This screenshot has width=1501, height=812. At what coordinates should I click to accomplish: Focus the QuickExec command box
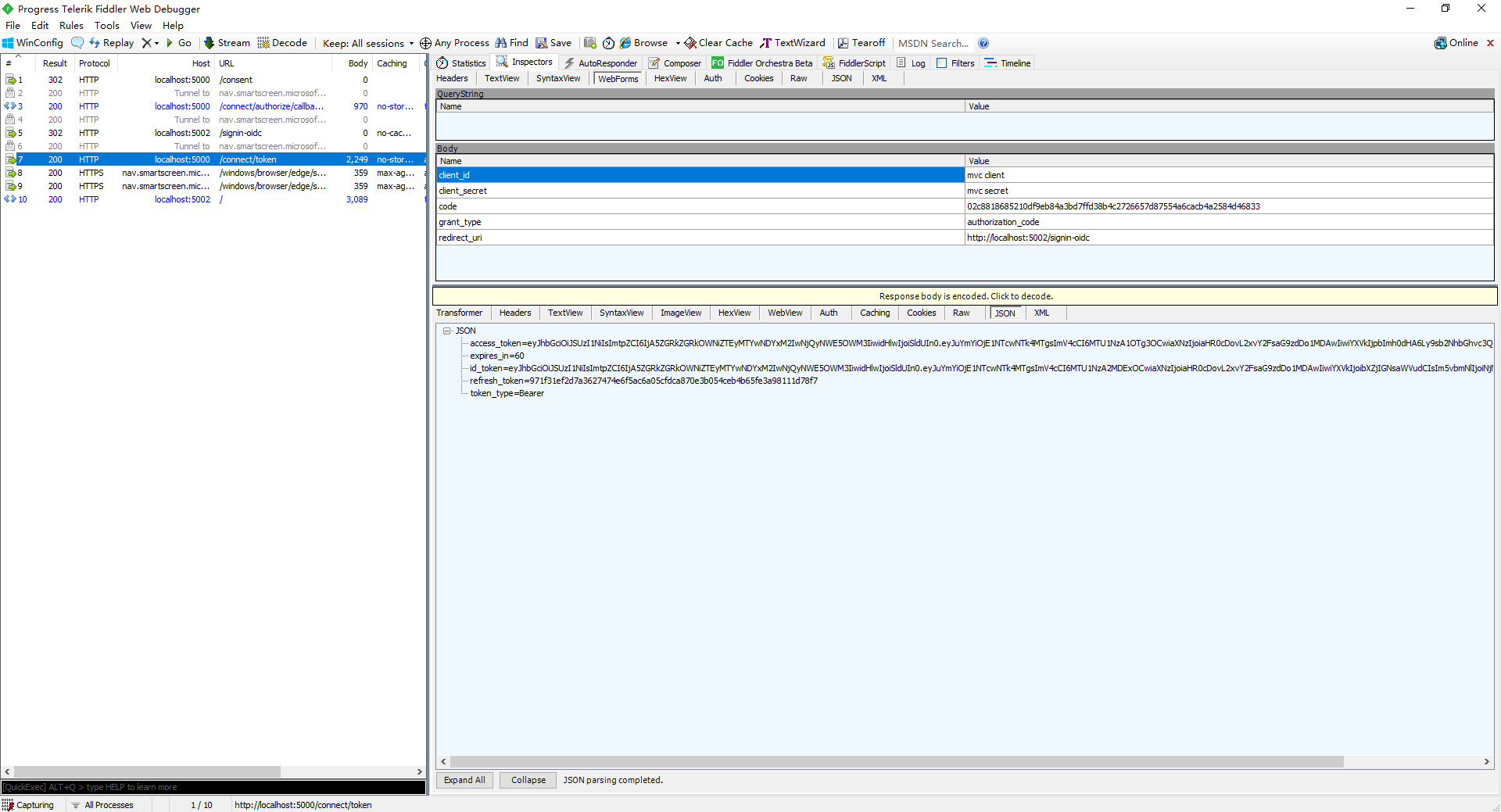pyautogui.click(x=213, y=787)
